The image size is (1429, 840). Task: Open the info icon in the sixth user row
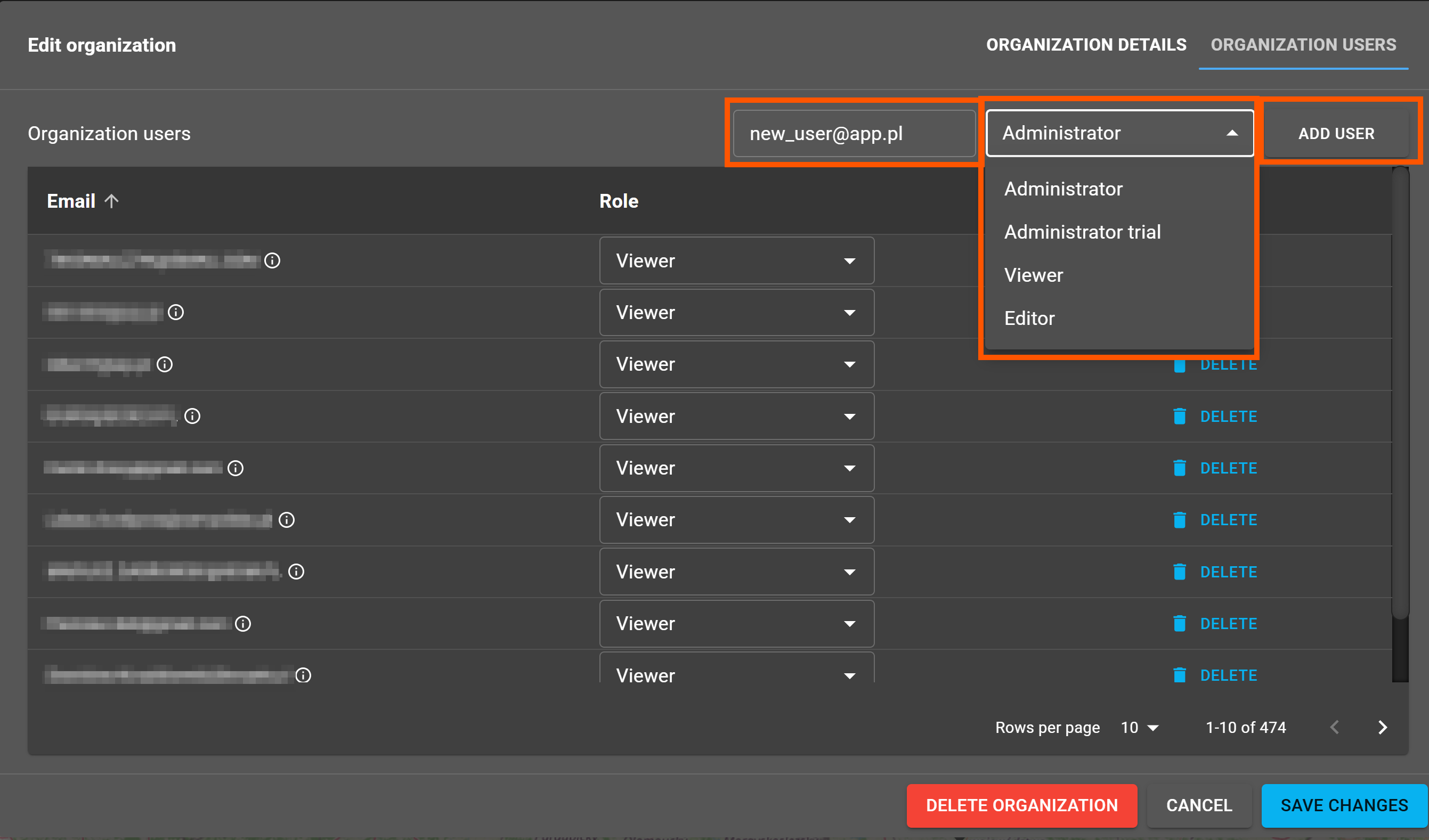(286, 520)
